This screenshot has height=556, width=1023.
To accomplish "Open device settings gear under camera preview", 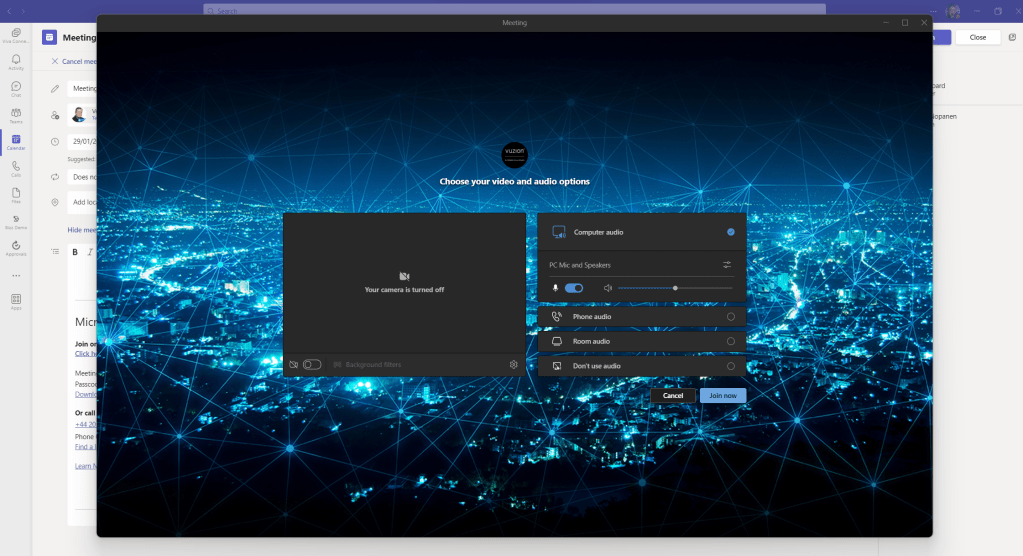I will point(513,365).
